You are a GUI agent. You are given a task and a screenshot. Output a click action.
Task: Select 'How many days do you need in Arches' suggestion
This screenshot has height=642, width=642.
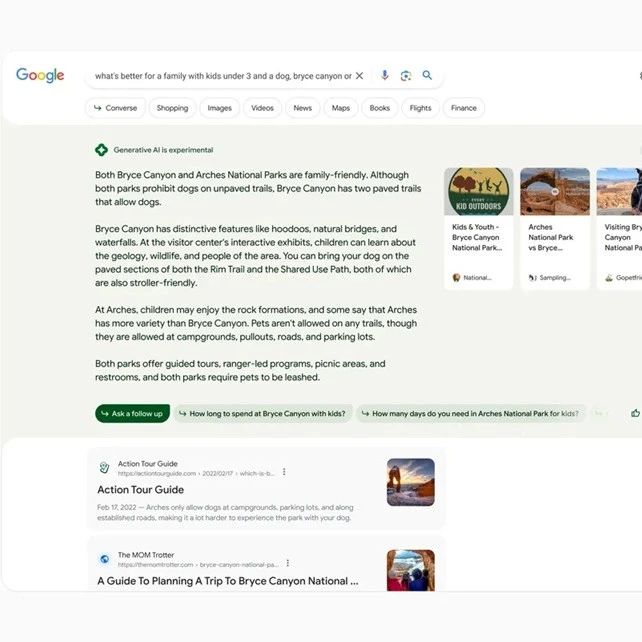tap(470, 414)
